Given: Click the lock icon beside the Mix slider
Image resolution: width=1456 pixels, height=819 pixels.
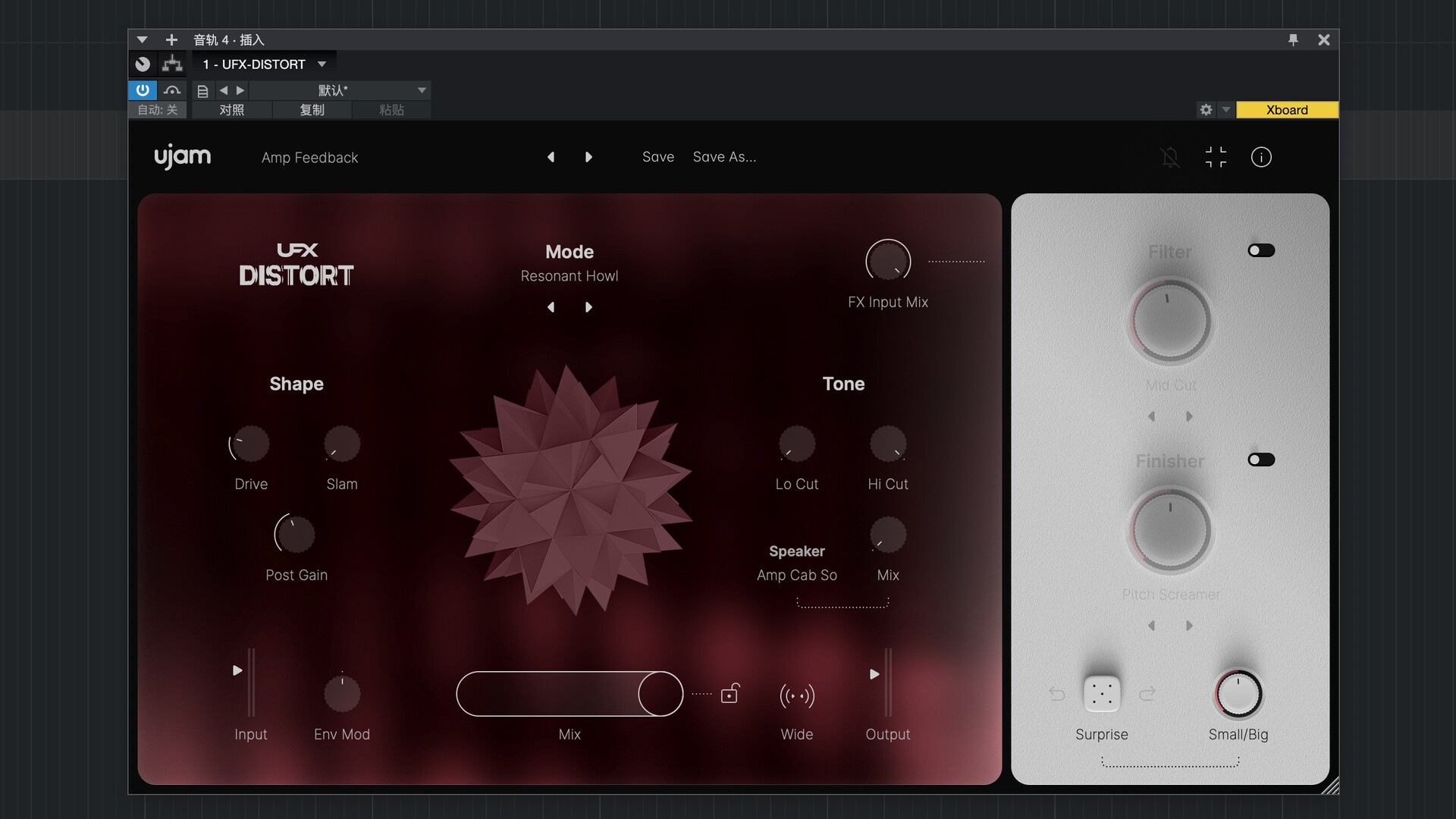Looking at the screenshot, I should tap(730, 693).
